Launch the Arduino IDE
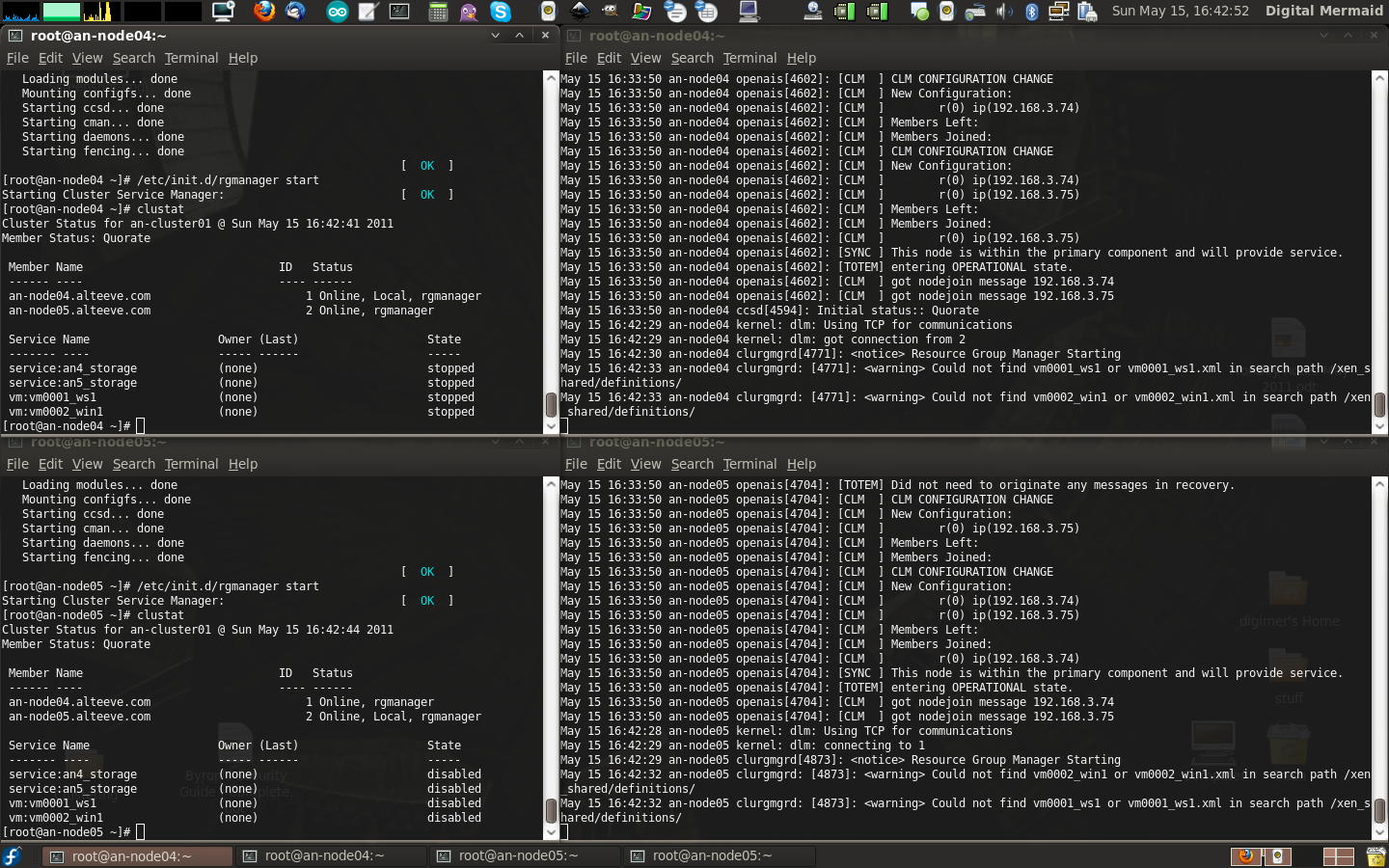Screen dimensions: 1389x868 coord(337,12)
